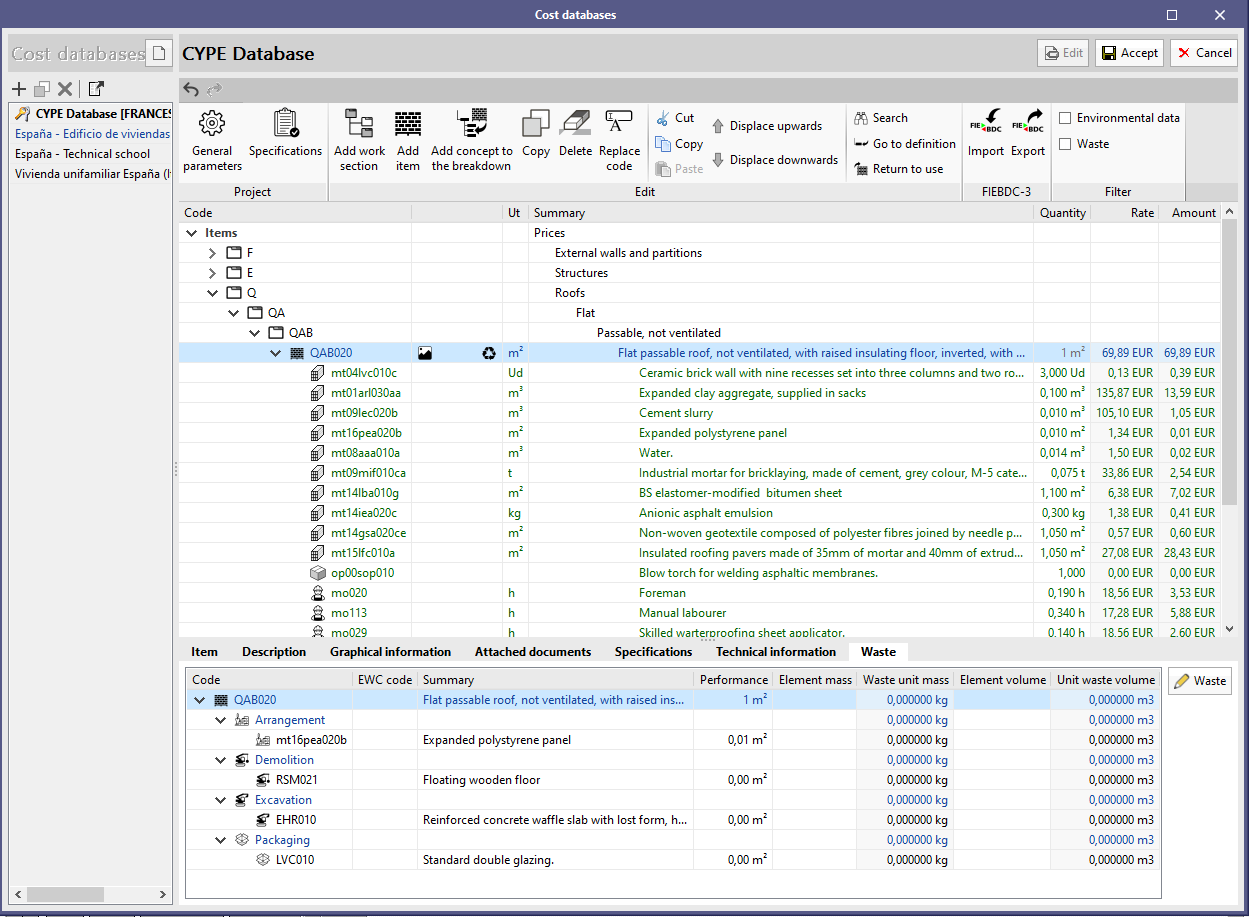Collapse the Arrangement waste group

[x=220, y=720]
